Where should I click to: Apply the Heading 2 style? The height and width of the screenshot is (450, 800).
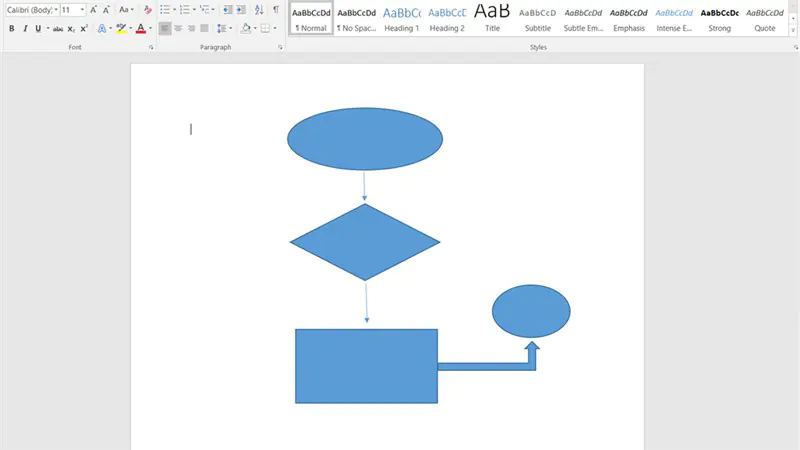447,18
